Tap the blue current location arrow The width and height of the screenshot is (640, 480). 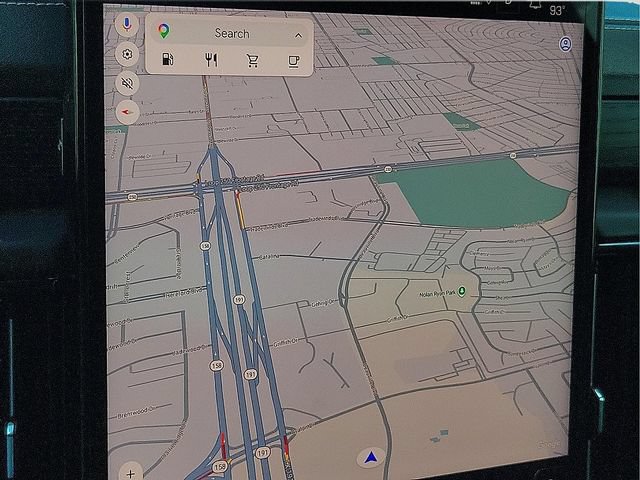(x=371, y=458)
